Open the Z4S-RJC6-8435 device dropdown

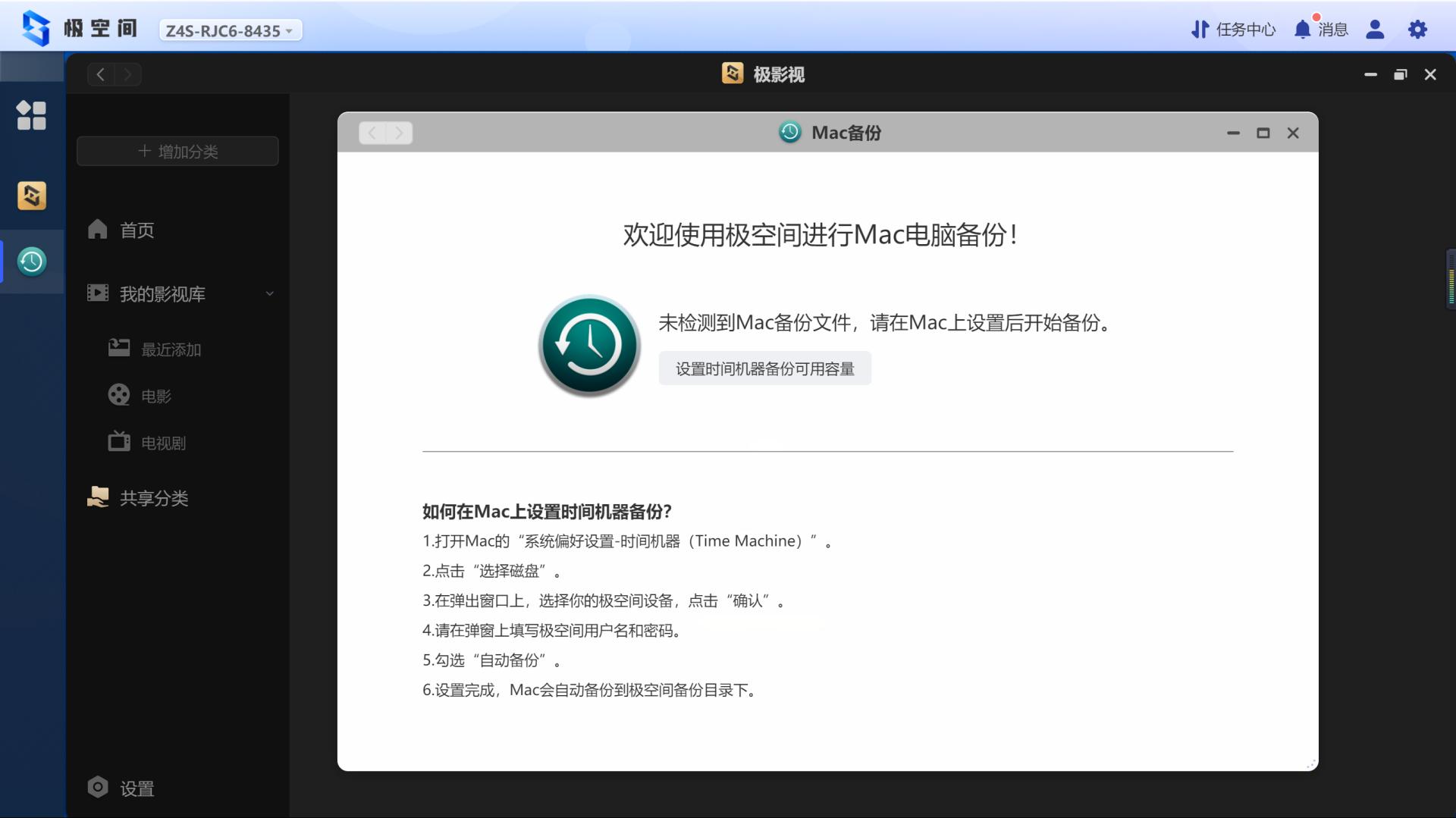(x=229, y=30)
